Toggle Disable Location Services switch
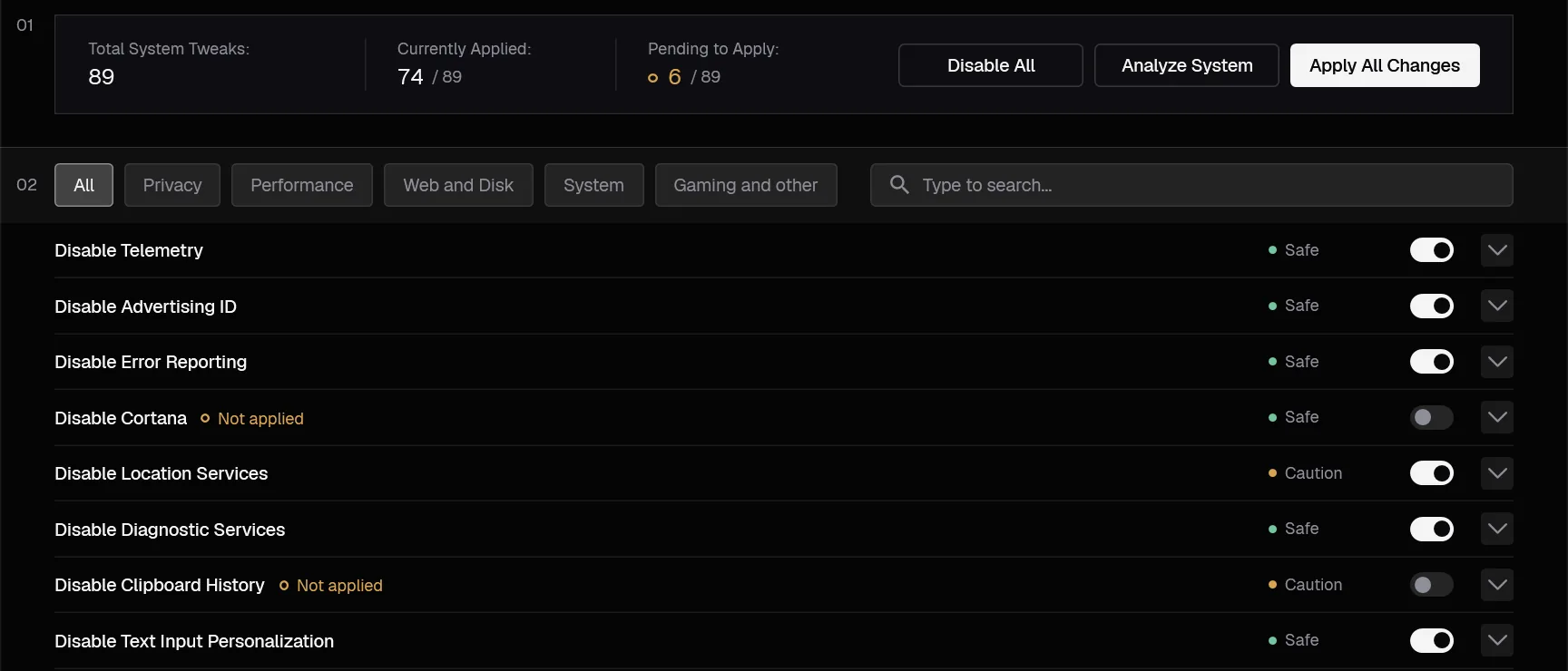 coord(1432,473)
